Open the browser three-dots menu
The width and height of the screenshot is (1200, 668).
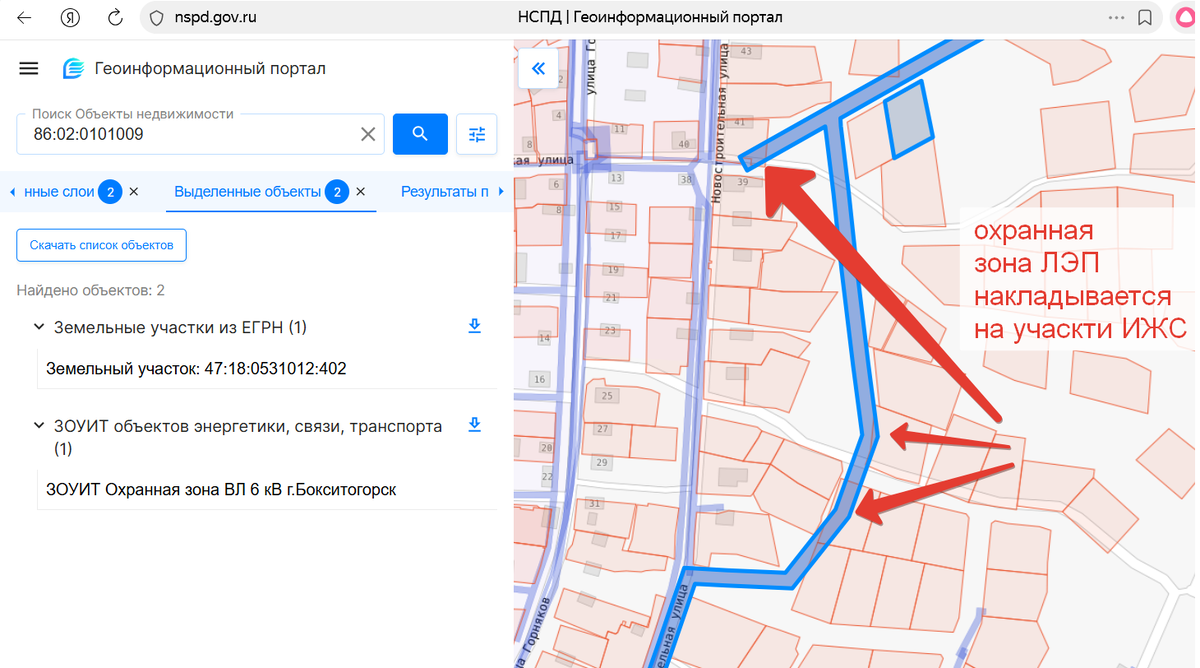(x=1117, y=17)
